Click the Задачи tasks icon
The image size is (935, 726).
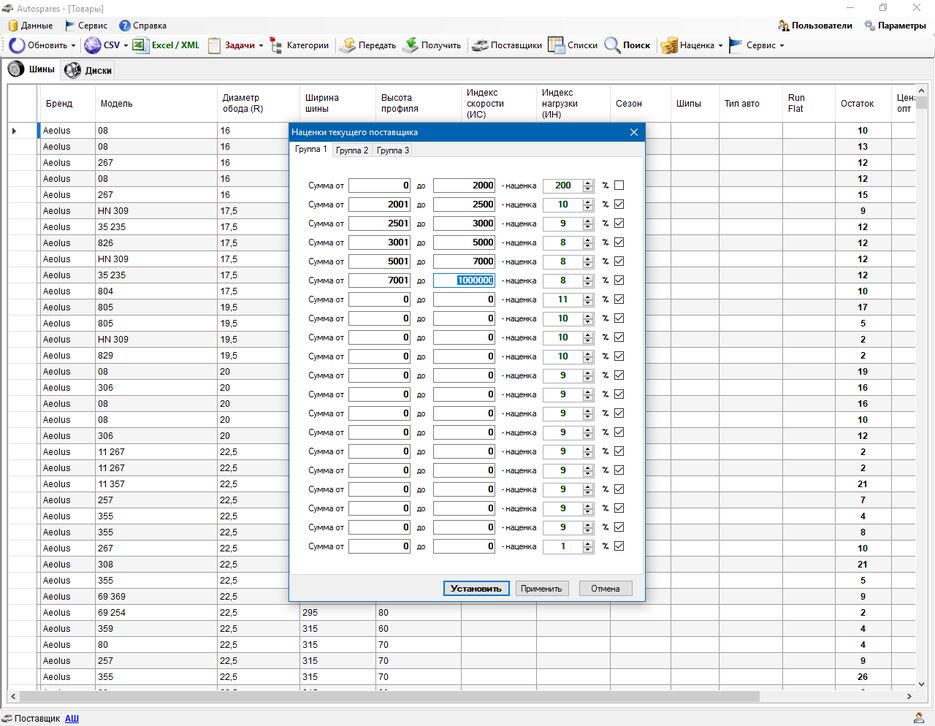[x=214, y=45]
